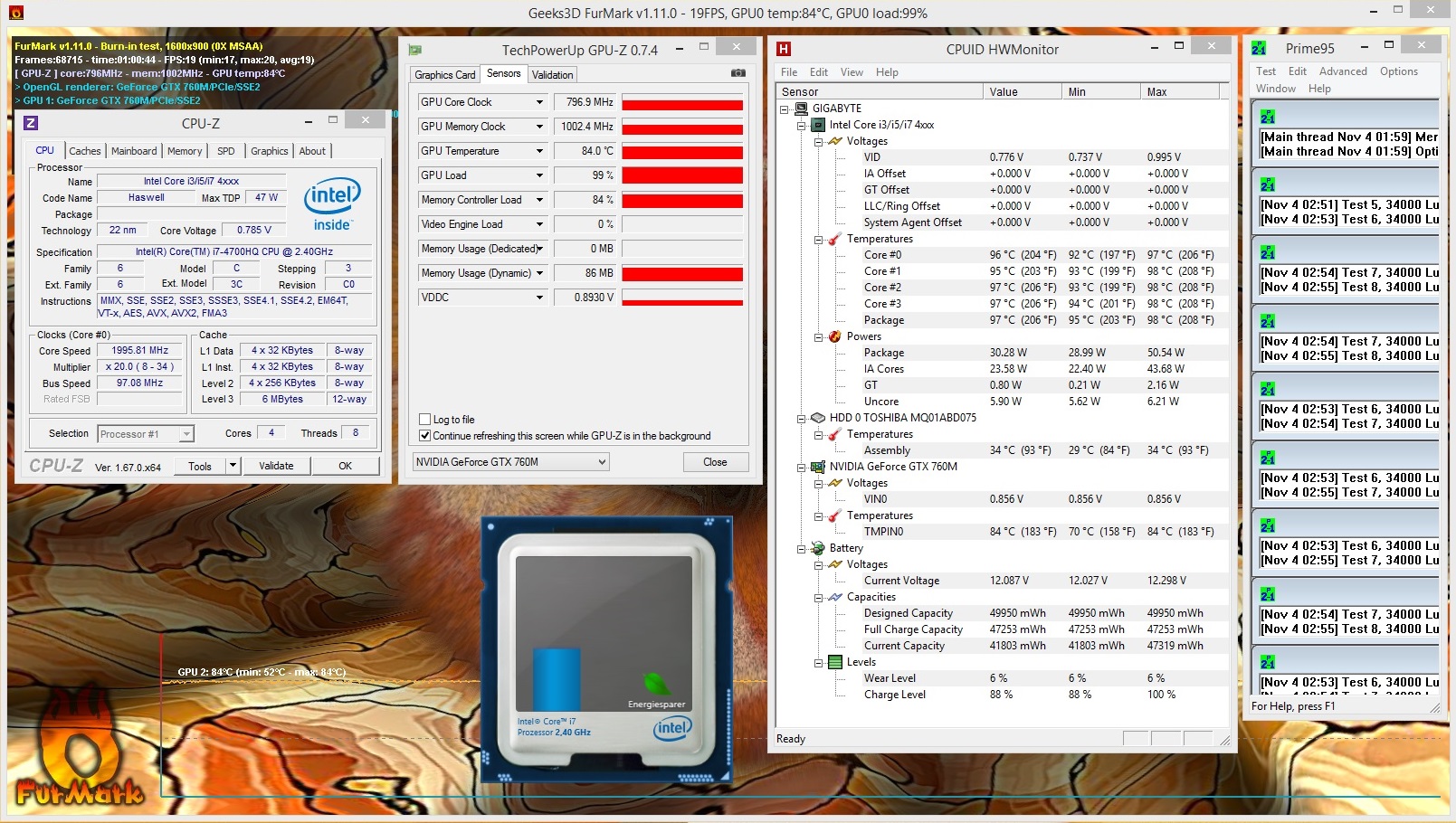
Task: Open the SPD tab in CPU-Z
Action: (226, 151)
